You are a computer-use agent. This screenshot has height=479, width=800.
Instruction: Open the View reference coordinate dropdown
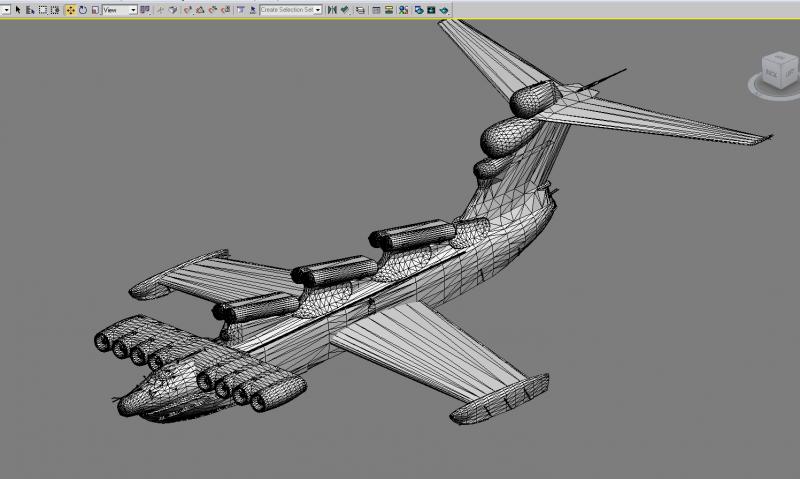pyautogui.click(x=120, y=10)
